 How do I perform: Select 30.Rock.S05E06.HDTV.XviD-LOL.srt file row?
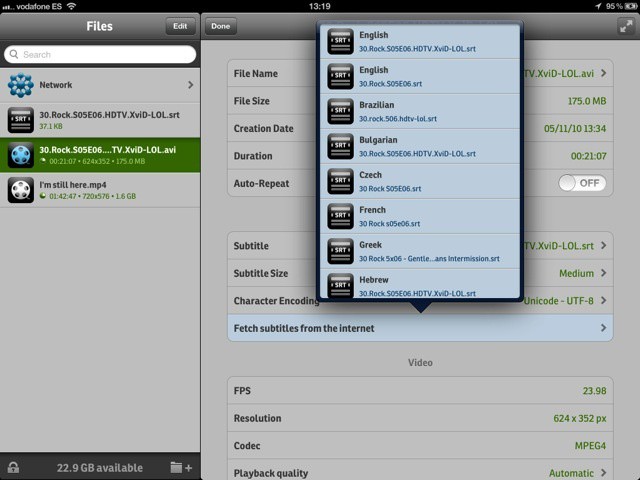100,120
